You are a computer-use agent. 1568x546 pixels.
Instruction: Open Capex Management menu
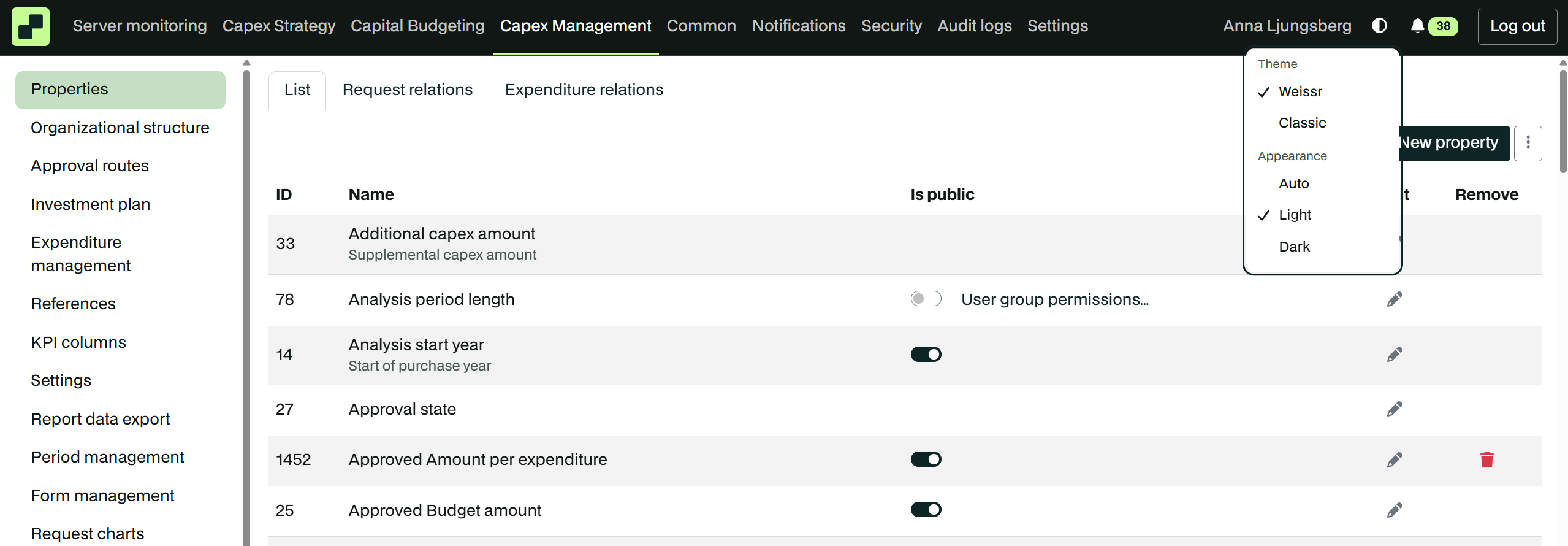coord(576,26)
